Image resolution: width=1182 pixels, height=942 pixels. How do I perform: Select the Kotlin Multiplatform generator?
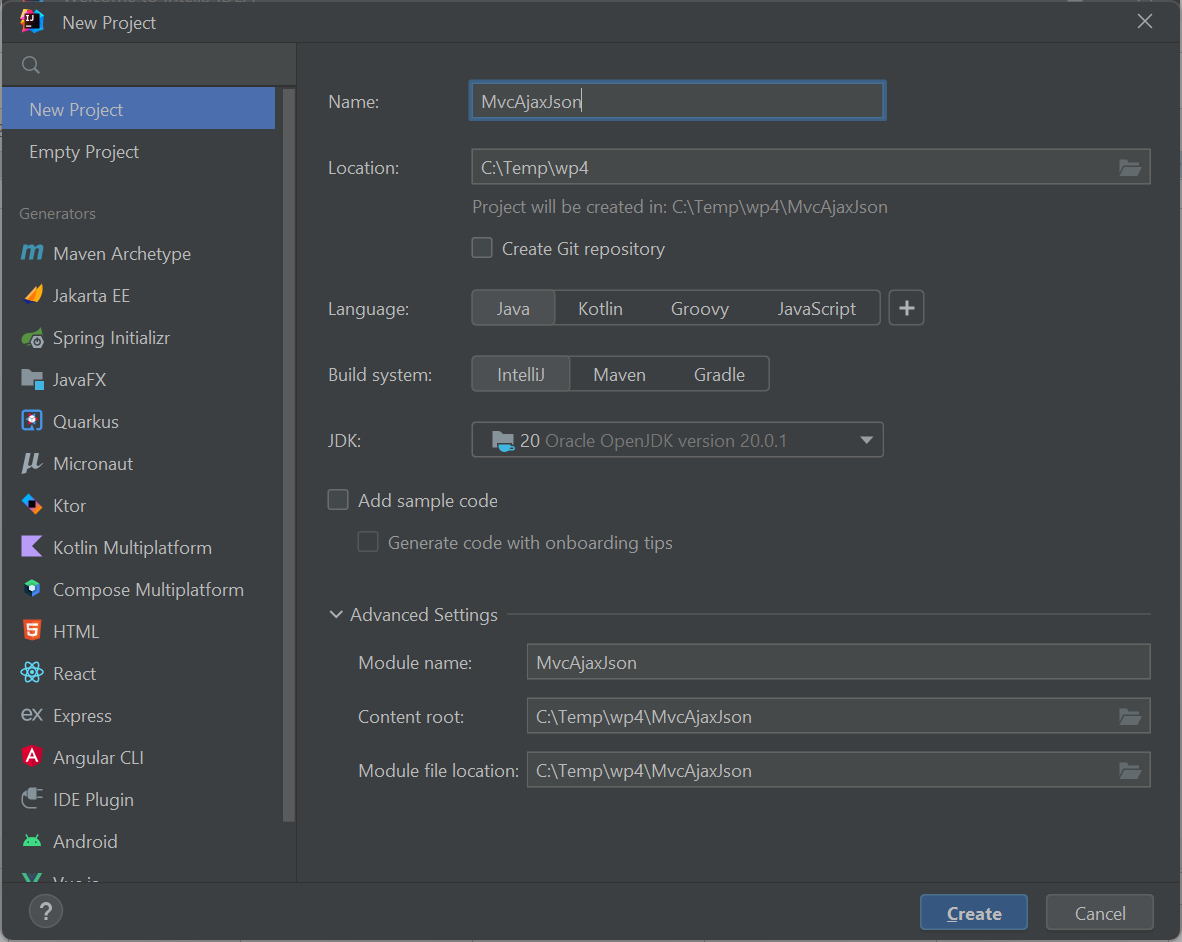pos(139,547)
